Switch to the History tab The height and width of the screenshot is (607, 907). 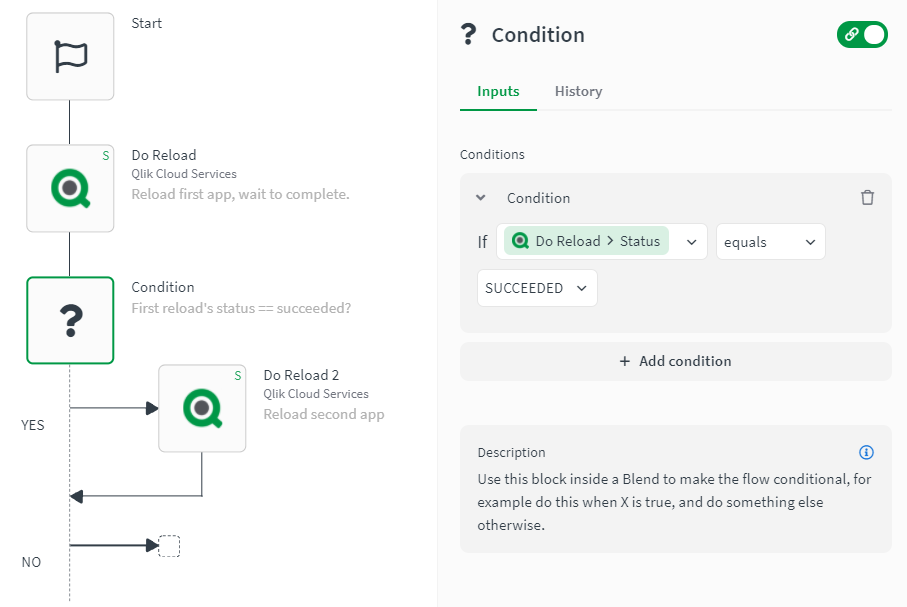point(578,91)
